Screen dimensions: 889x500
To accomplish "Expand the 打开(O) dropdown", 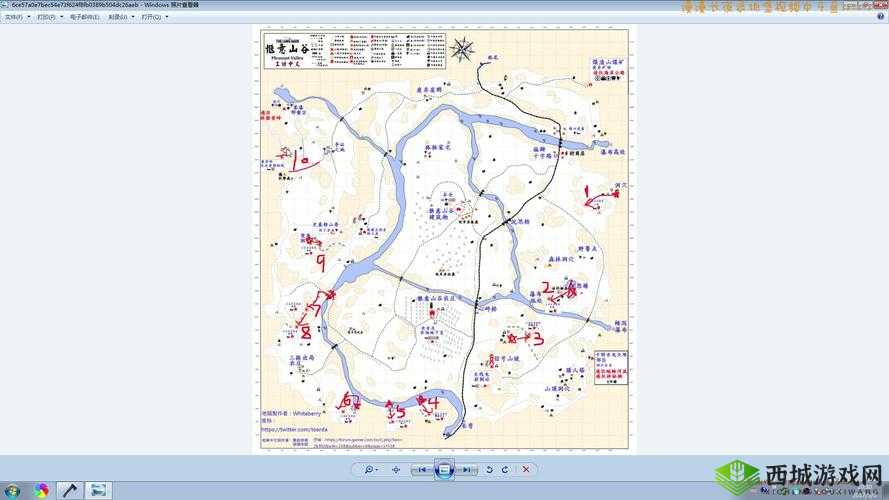I will (152, 17).
